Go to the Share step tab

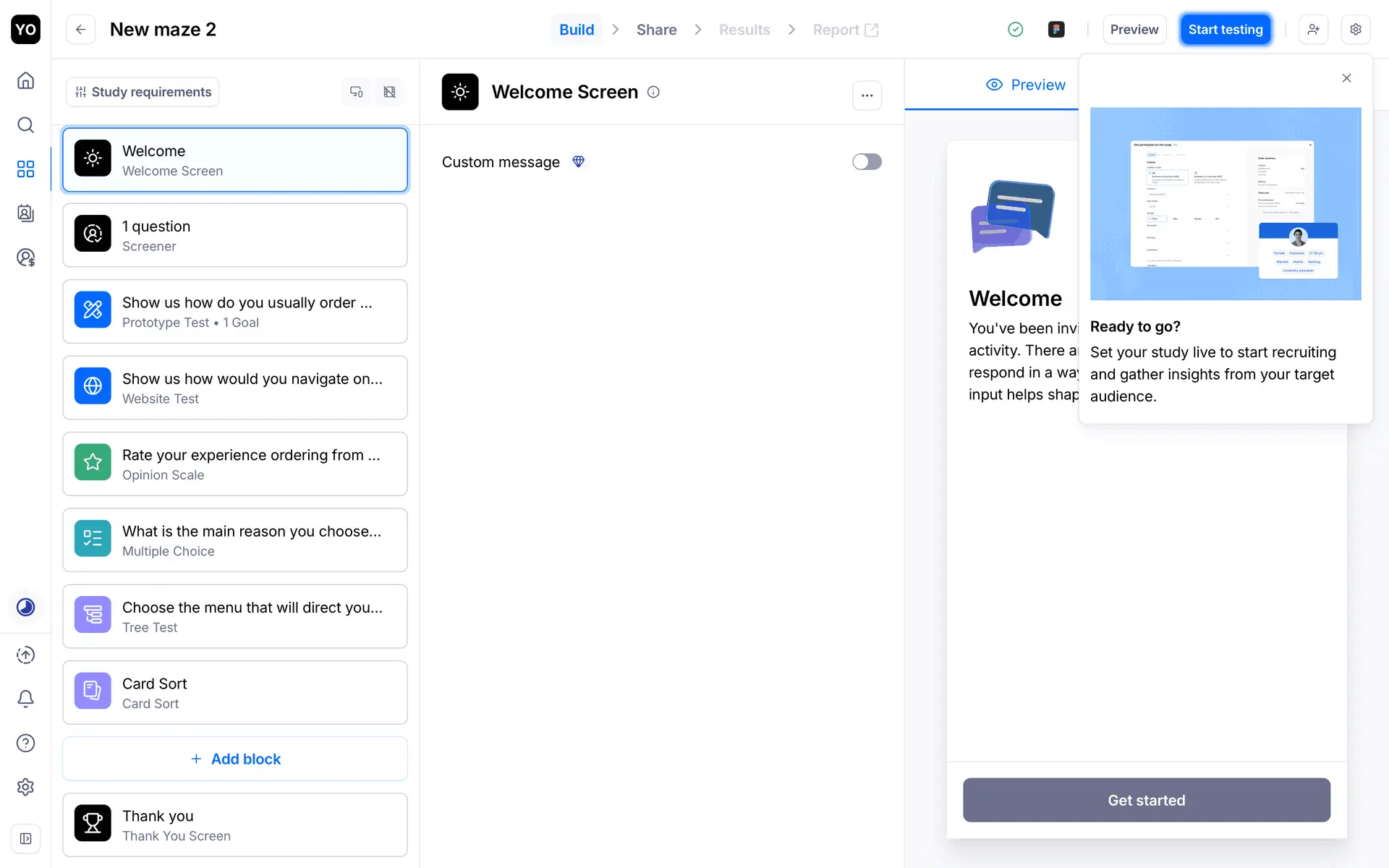click(656, 30)
